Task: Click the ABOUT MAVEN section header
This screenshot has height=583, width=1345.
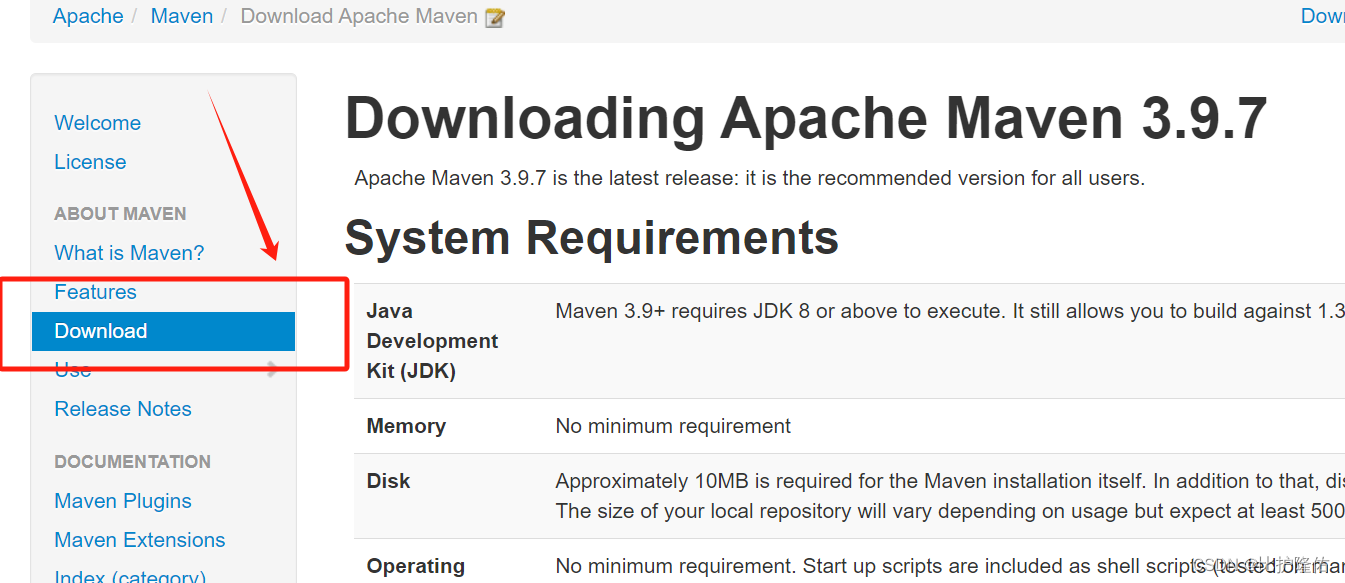Action: 120,214
